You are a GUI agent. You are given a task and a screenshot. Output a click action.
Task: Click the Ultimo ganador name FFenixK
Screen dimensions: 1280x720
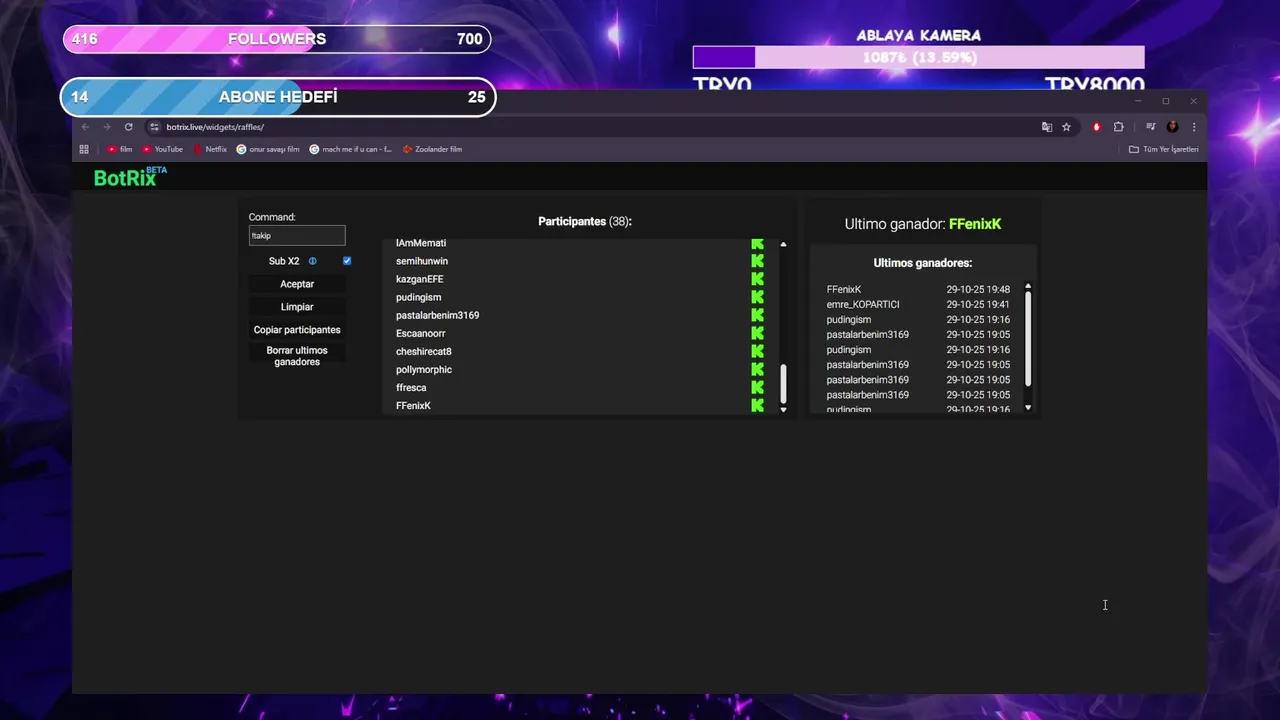[975, 224]
